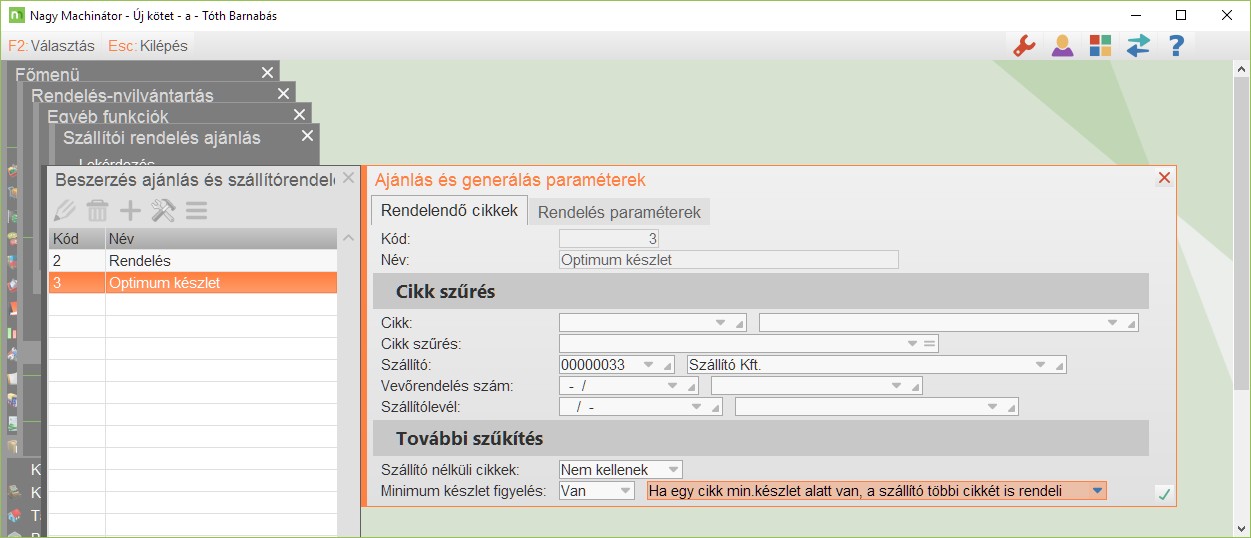Open the Minimum készlet figyelés Van dropdown
Screen dimensions: 1251x538
[626, 491]
